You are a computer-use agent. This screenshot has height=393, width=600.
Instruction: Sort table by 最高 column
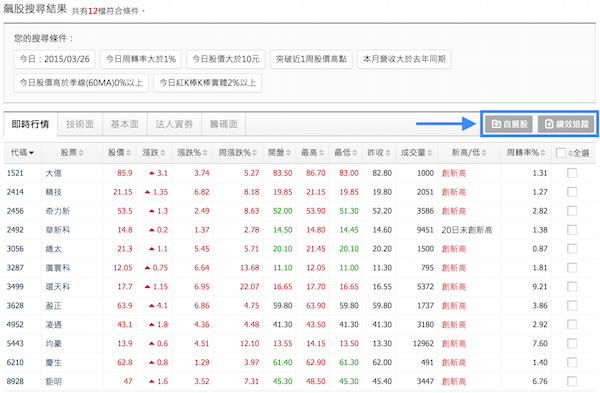[x=312, y=153]
